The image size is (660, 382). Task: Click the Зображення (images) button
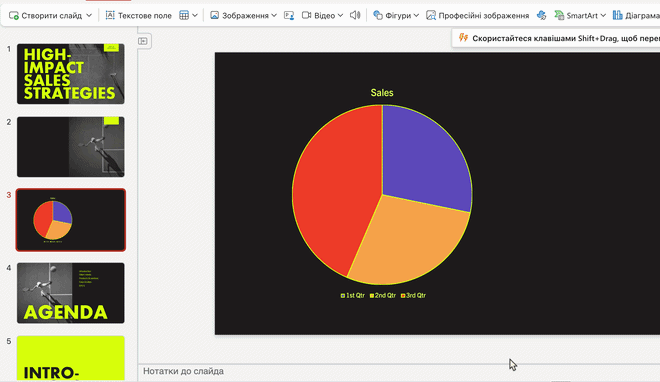pyautogui.click(x=239, y=16)
